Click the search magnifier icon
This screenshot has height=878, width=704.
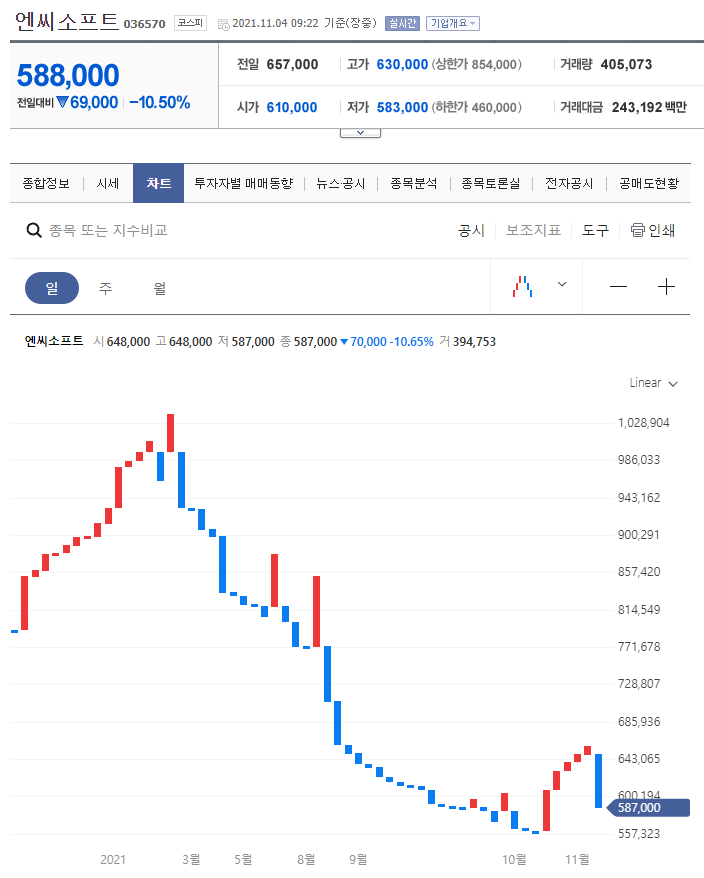(x=34, y=231)
